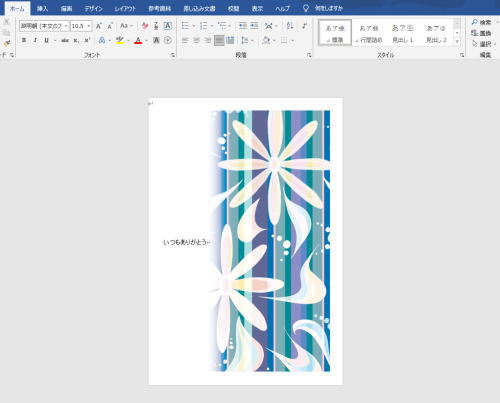Click the numbered list icon

203,26
